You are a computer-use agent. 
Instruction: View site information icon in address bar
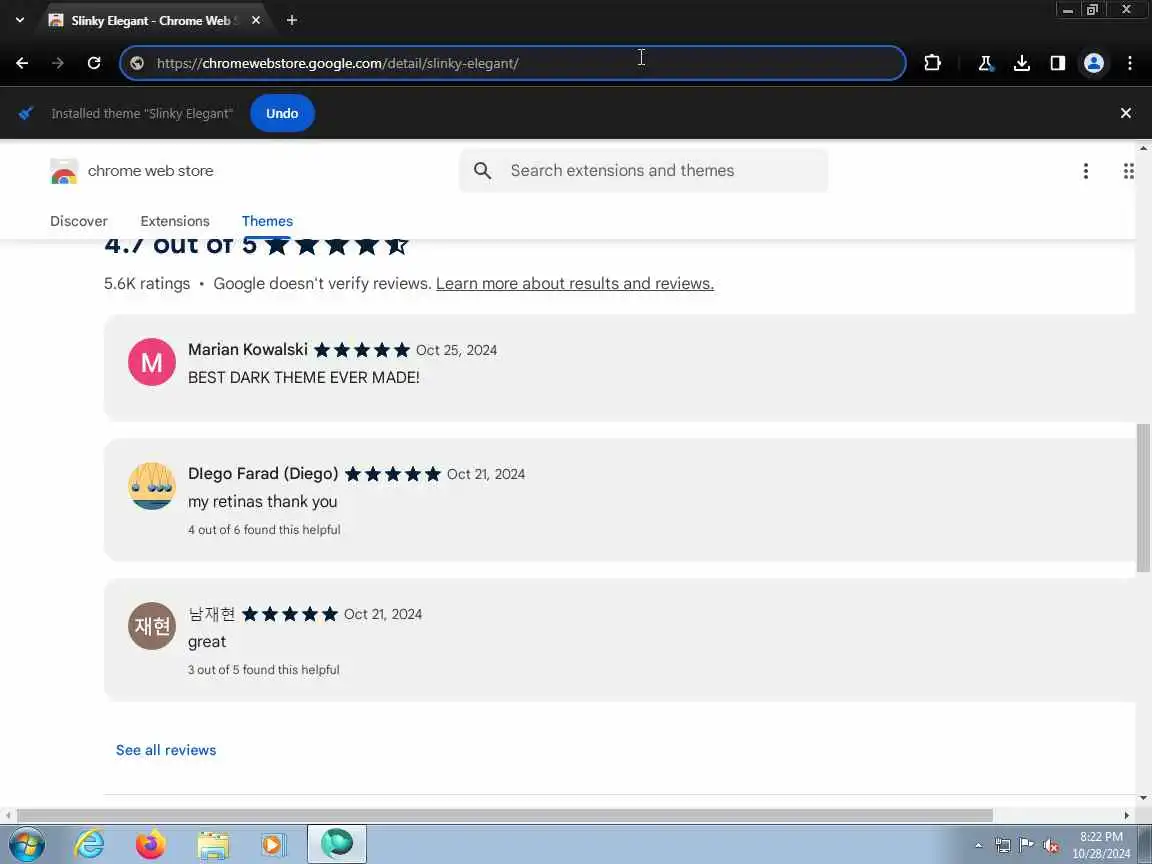137,63
